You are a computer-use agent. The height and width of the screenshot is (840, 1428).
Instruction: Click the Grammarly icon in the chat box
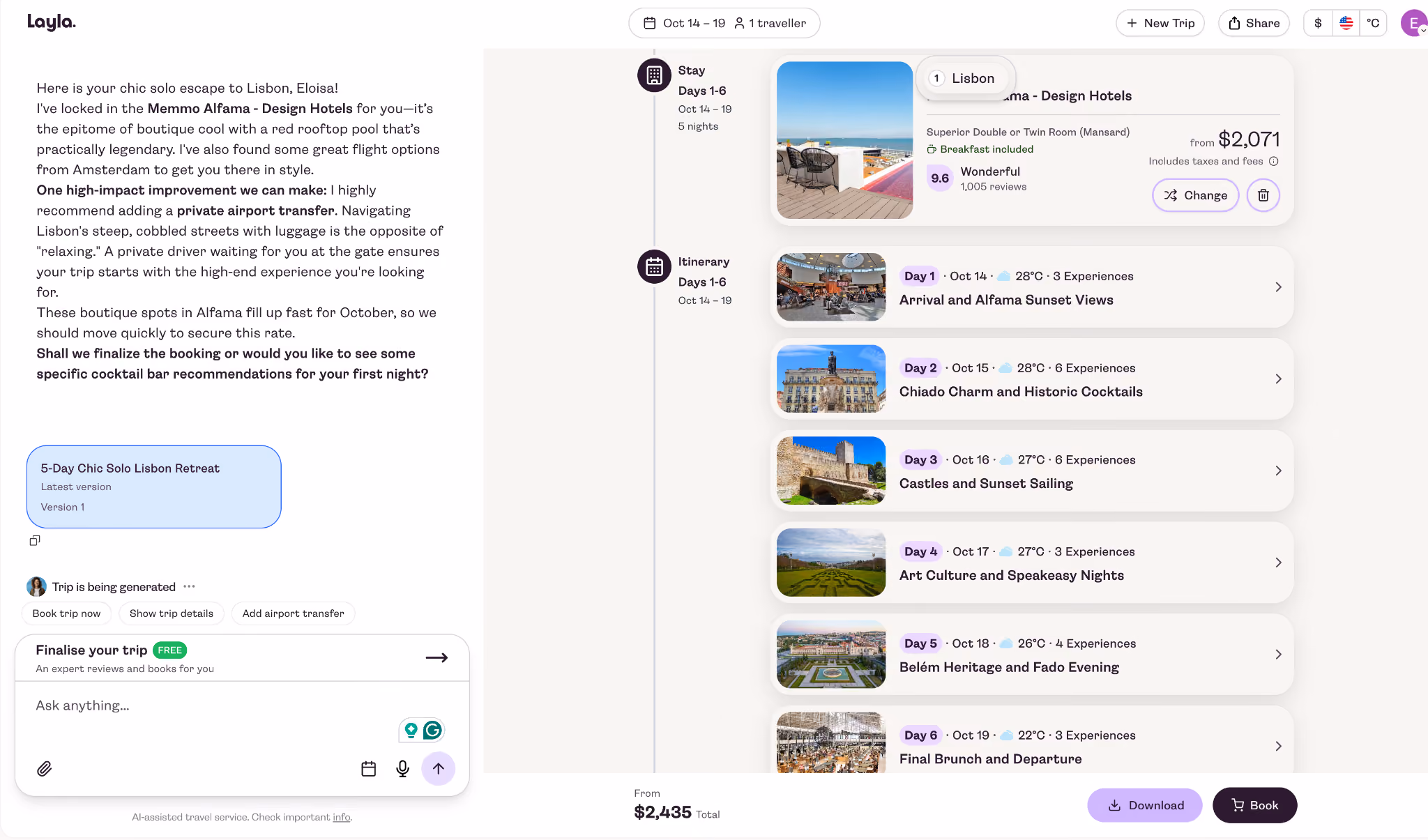(x=433, y=730)
